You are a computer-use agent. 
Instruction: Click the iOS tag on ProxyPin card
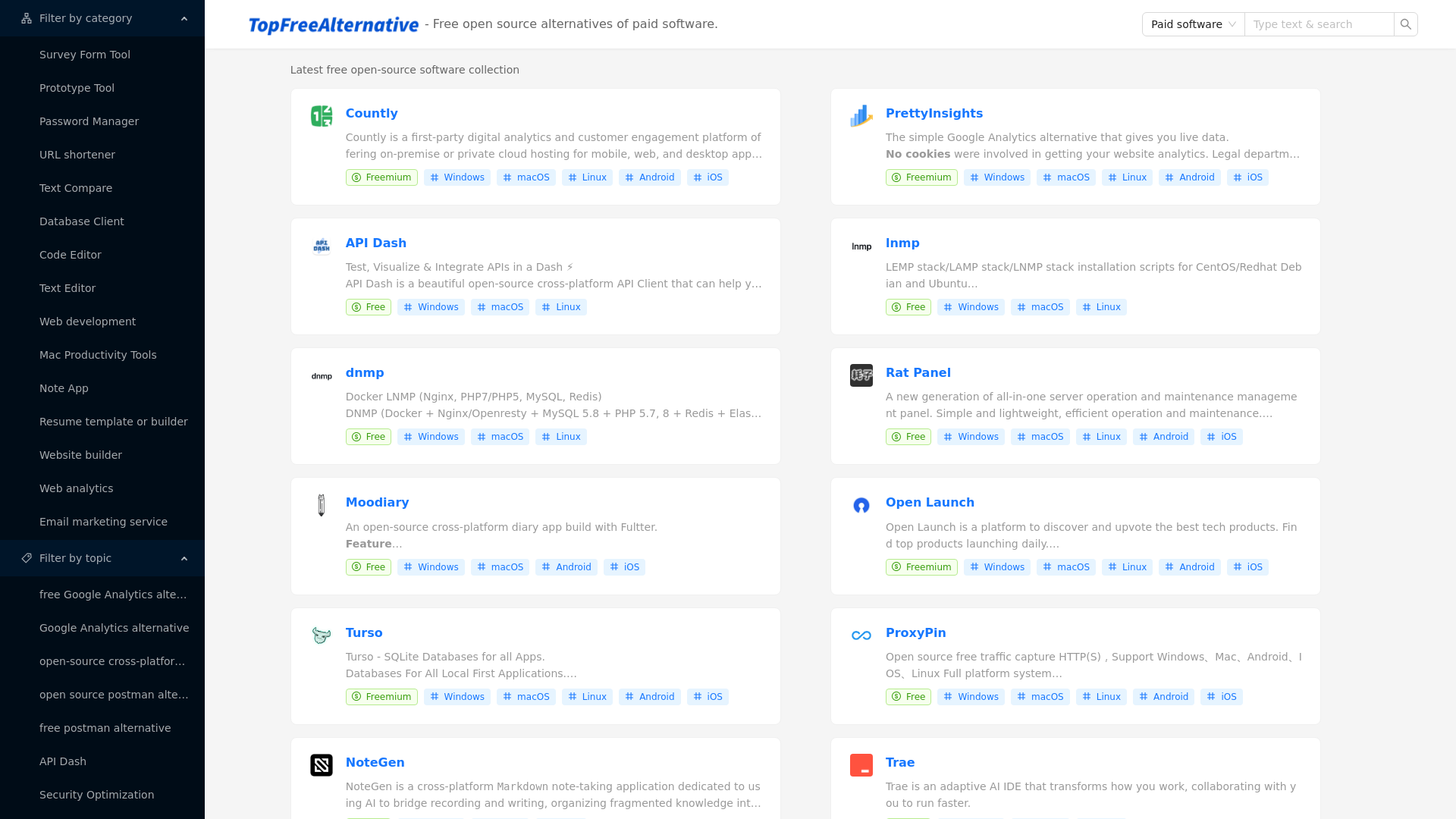coord(1222,697)
